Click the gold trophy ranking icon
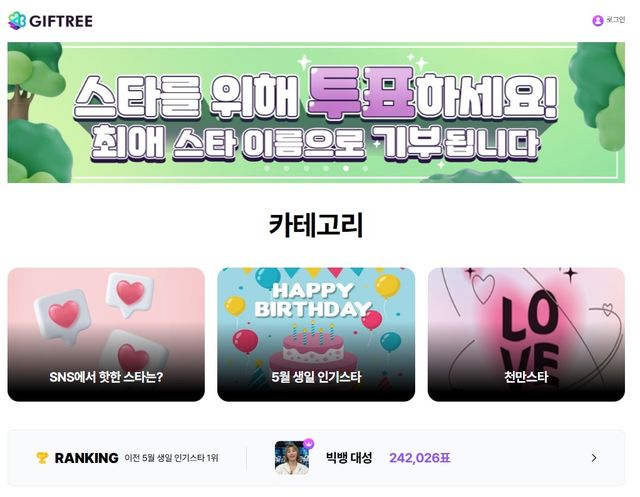 click(42, 458)
